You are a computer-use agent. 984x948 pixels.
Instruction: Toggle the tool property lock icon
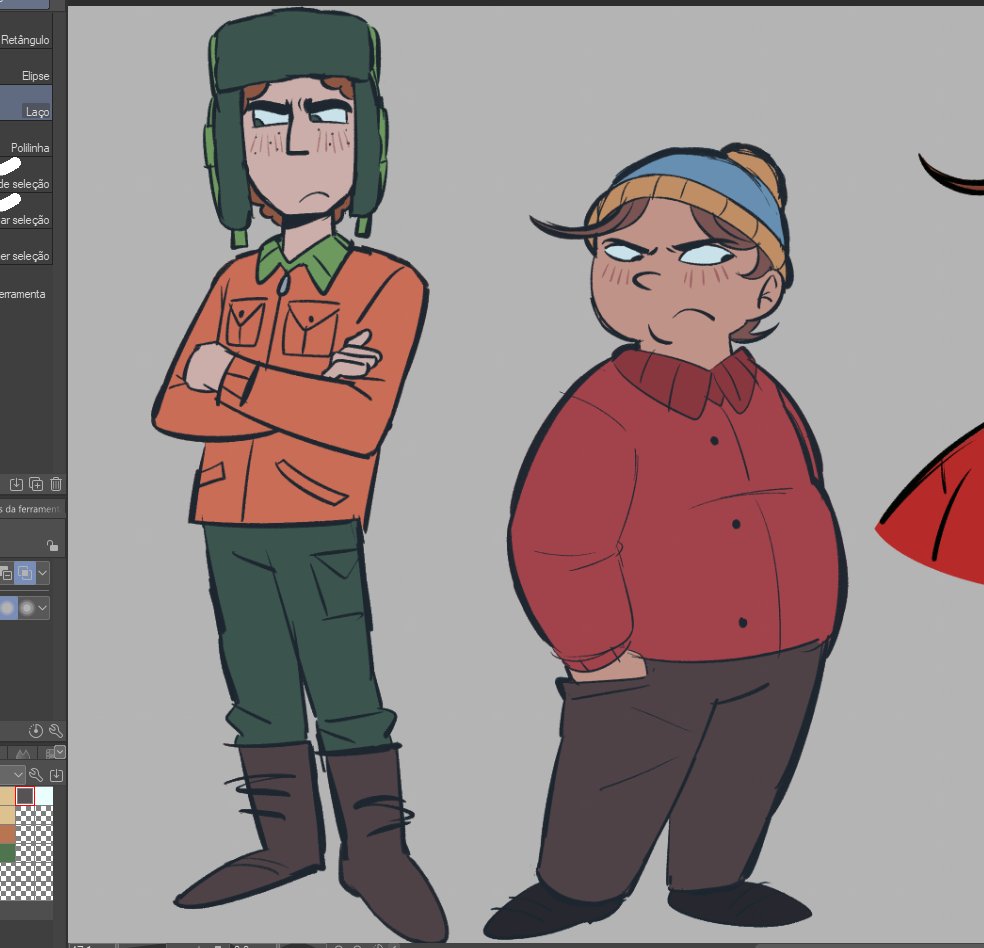pyautogui.click(x=52, y=545)
